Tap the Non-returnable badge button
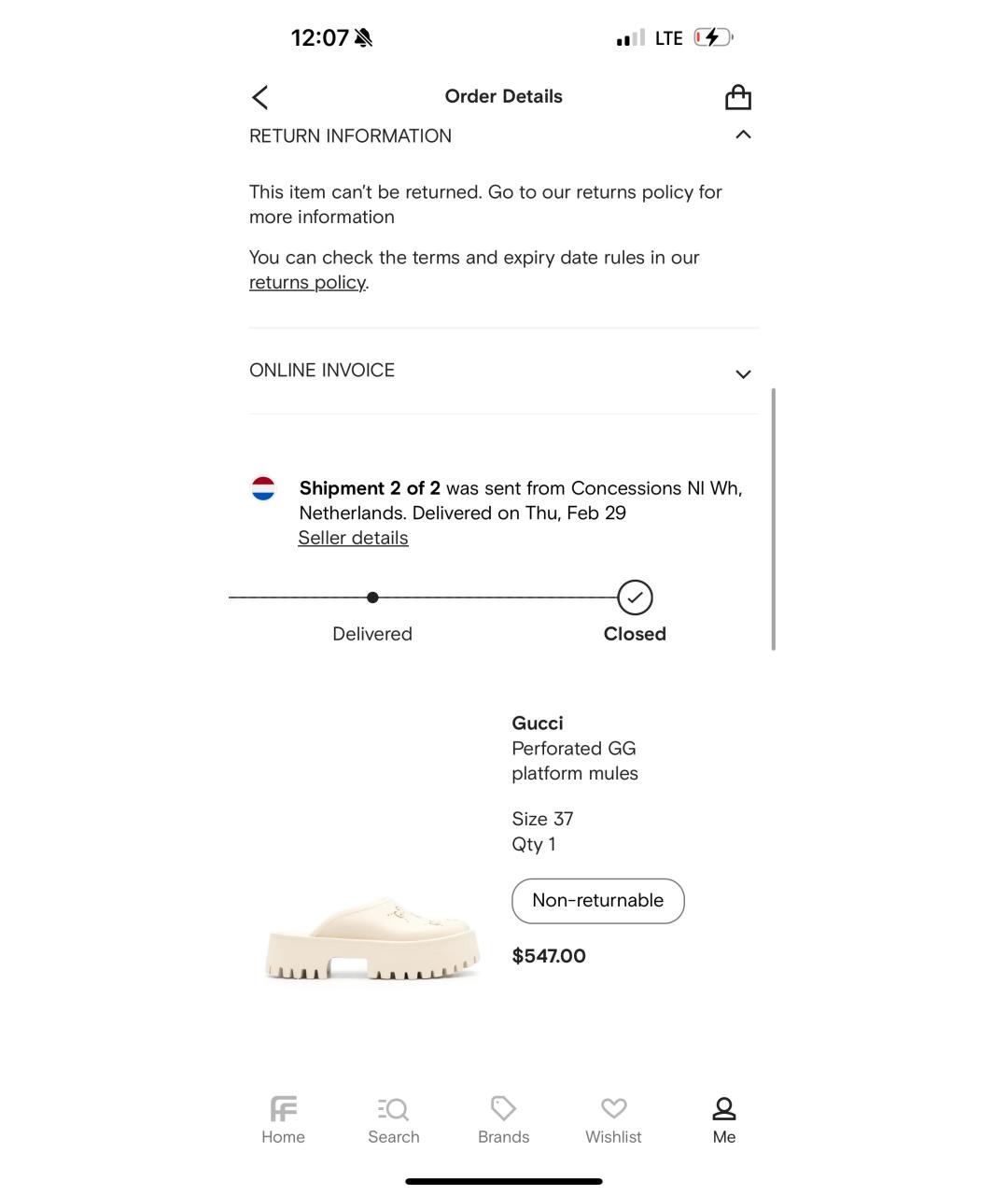 coord(597,901)
